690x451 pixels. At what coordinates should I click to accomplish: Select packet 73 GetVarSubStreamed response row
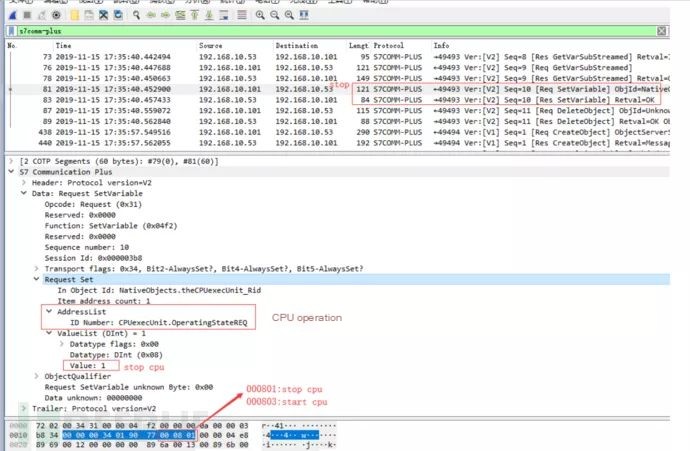(338, 57)
